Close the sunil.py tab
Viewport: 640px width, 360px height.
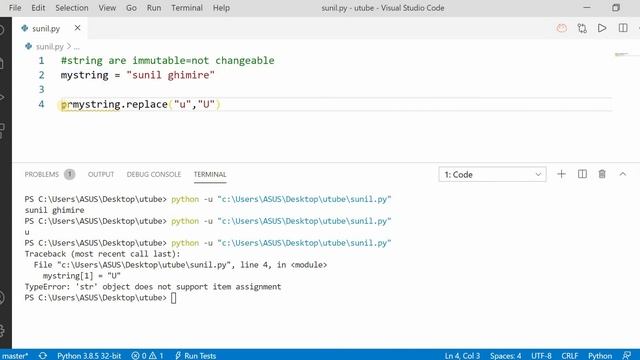(78, 28)
